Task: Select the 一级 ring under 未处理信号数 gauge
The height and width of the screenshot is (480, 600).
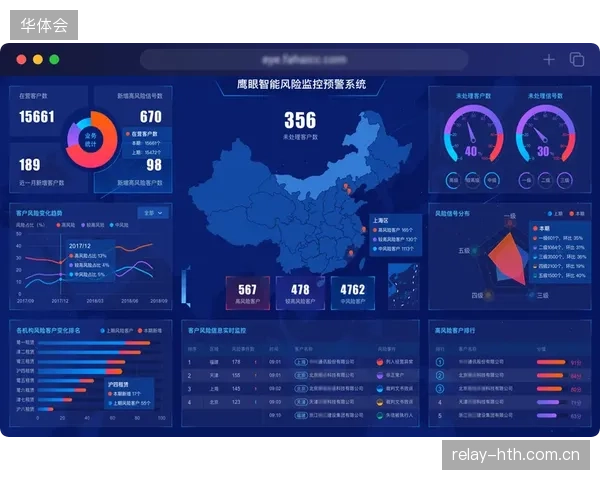Action: [x=527, y=180]
